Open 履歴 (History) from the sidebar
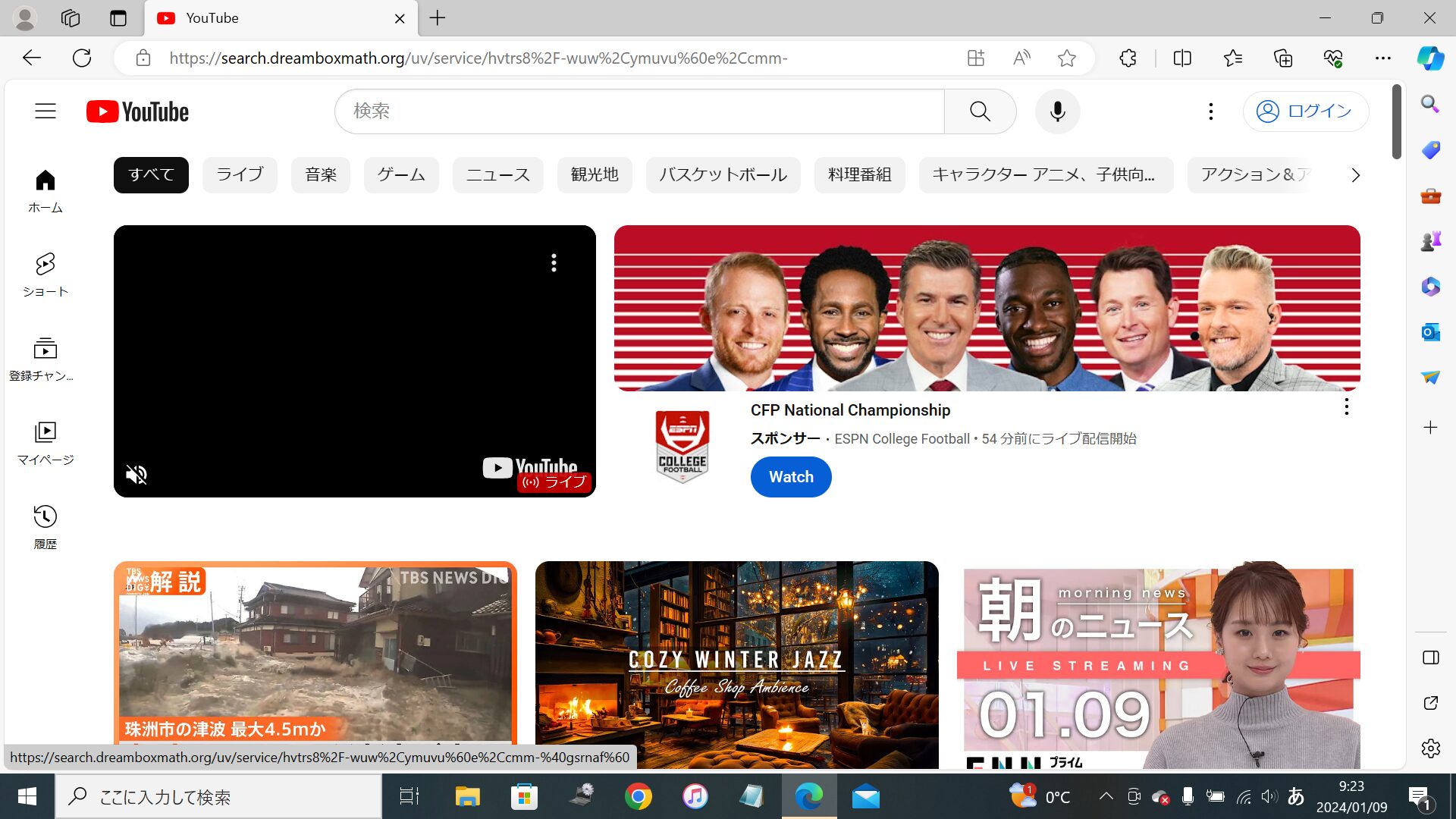This screenshot has height=819, width=1456. pyautogui.click(x=45, y=516)
